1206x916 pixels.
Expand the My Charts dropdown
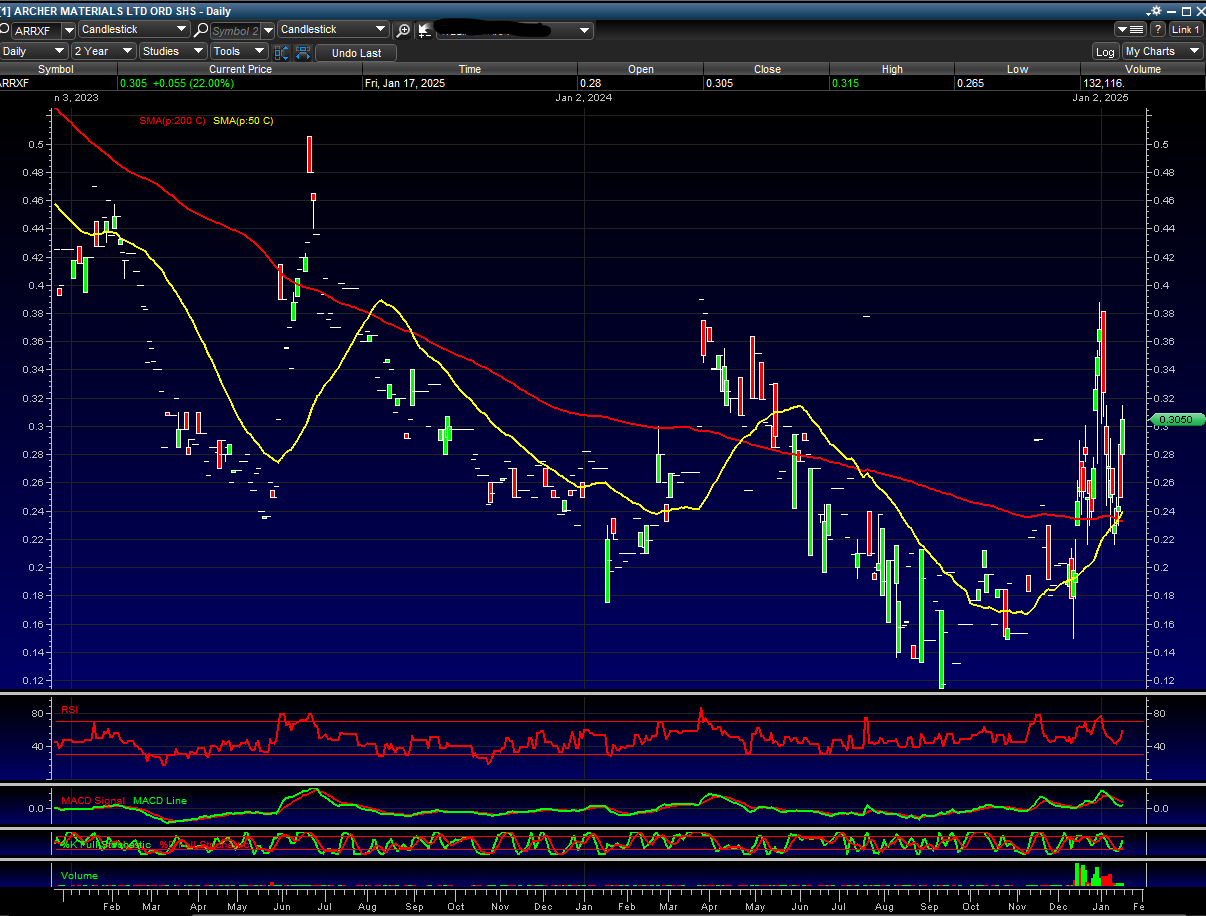pyautogui.click(x=1162, y=51)
